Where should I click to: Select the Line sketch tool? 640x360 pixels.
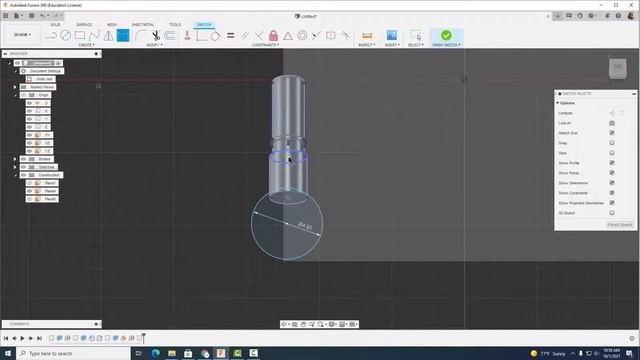coord(51,36)
